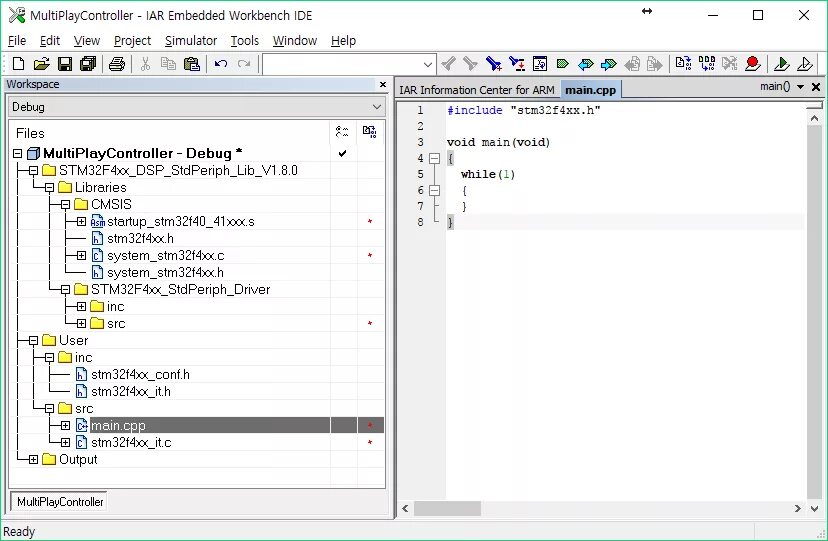Viewport: 828px width, 541px height.
Task: Toggle a breakpoint with the red circle icon
Action: tap(752, 64)
